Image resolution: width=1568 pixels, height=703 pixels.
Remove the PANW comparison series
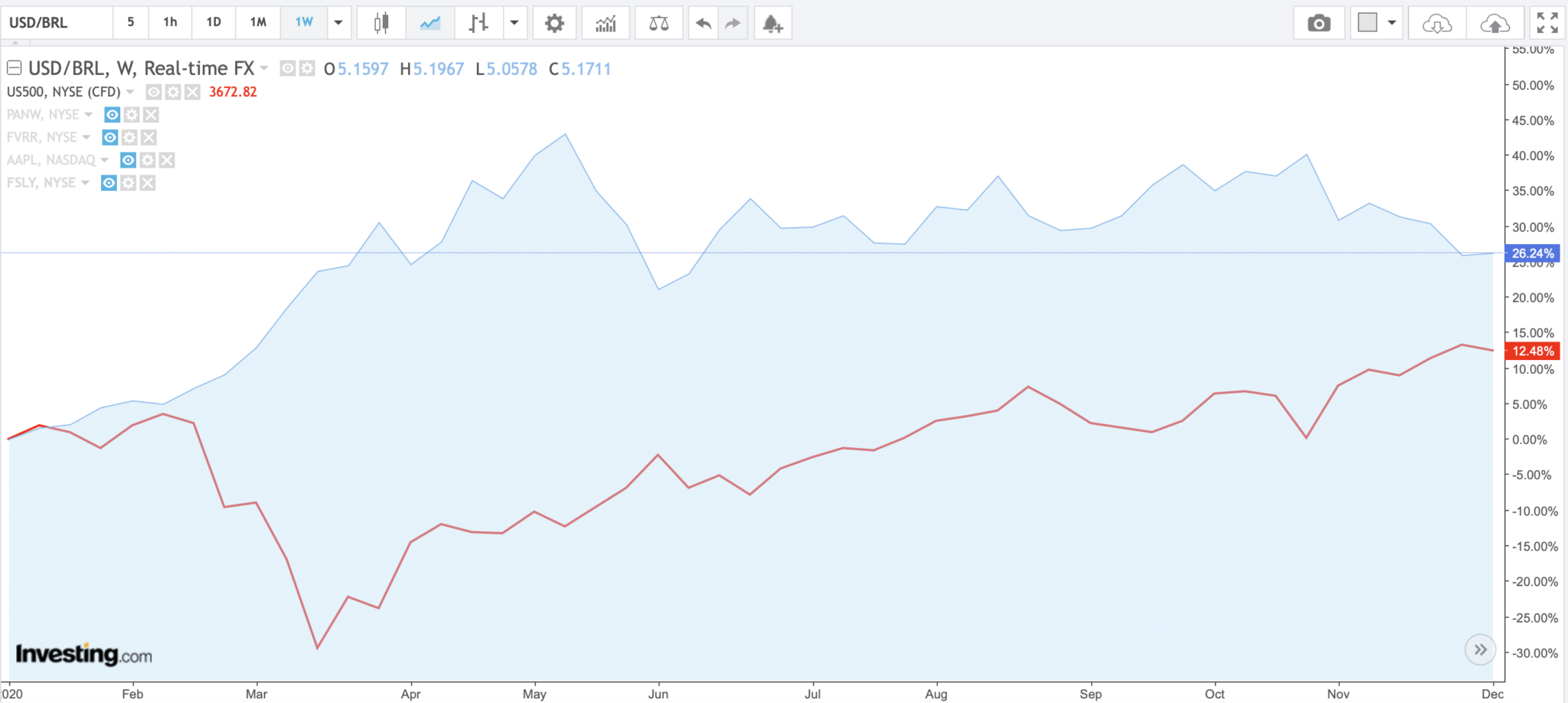[x=151, y=115]
